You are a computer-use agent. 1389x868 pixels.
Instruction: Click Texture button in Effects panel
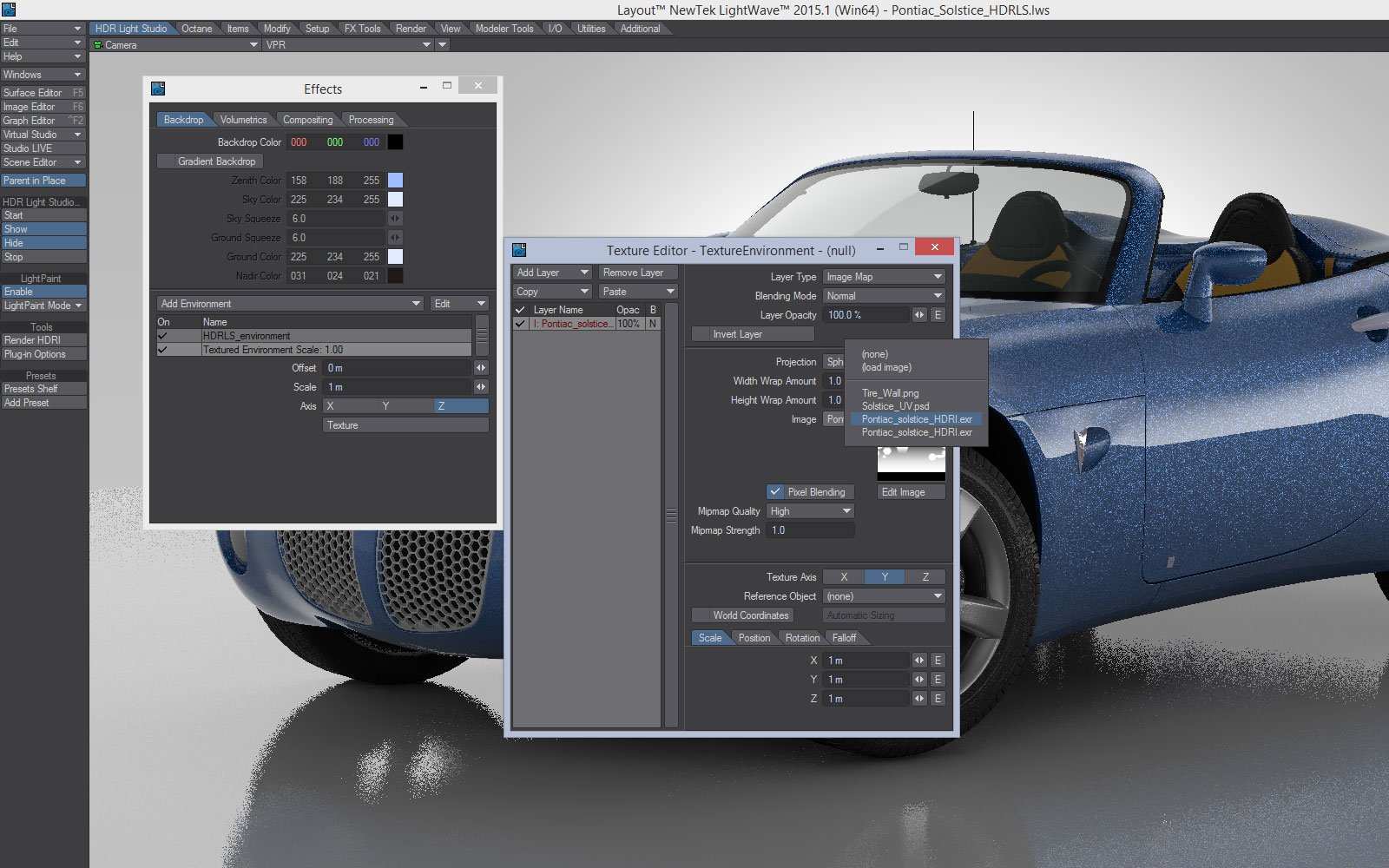point(405,425)
